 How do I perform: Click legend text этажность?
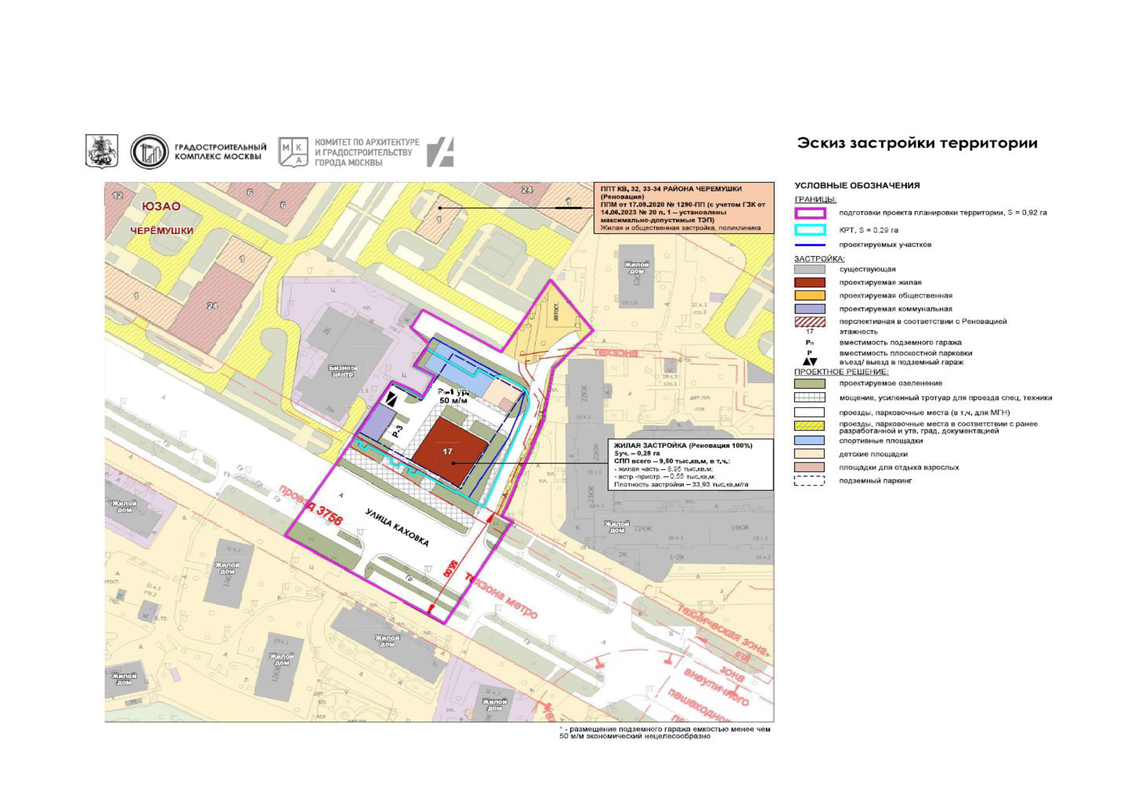tap(858, 332)
